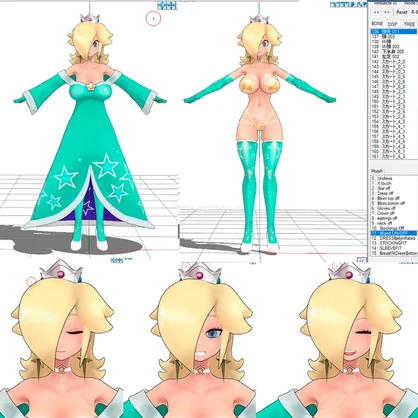Select bone row 137 in the list
Viewport: 418px width, 418px height.
[x=394, y=37]
